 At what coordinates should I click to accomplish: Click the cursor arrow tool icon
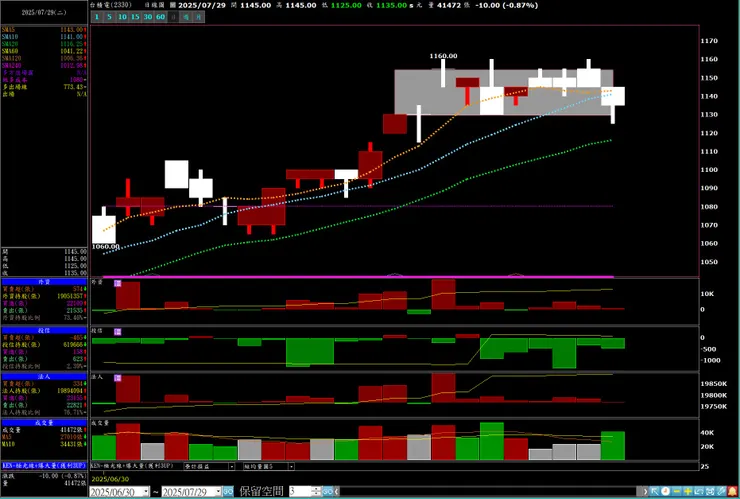[655, 491]
